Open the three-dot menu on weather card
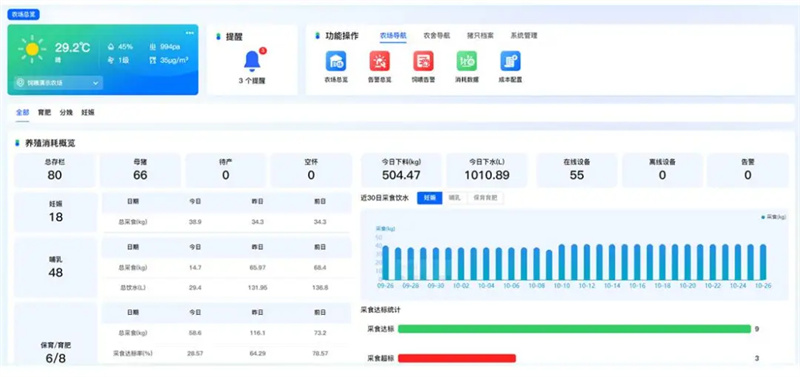This screenshot has width=800, height=377. [x=189, y=33]
